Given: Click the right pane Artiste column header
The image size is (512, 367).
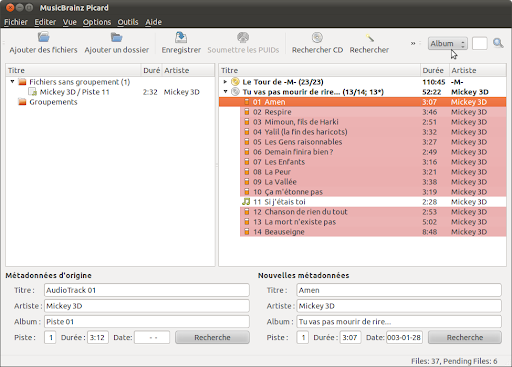Looking at the screenshot, I should tap(477, 70).
